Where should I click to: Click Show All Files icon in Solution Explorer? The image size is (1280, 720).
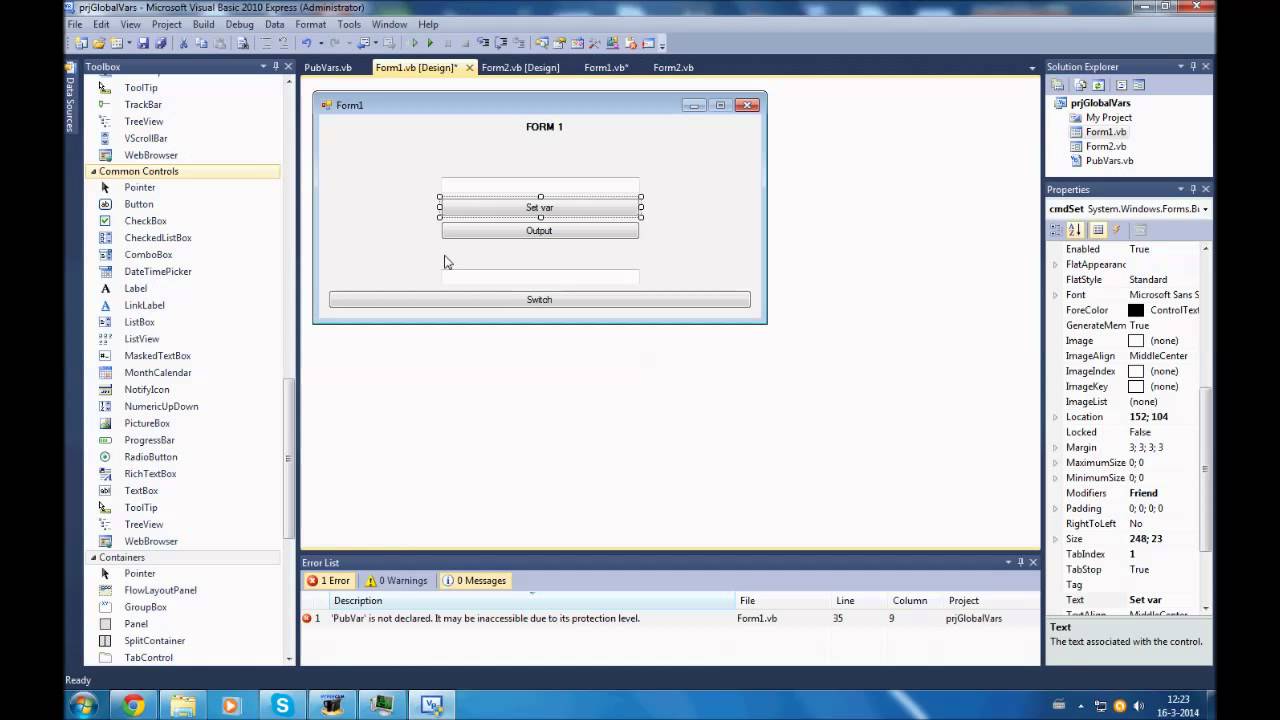tap(1078, 85)
